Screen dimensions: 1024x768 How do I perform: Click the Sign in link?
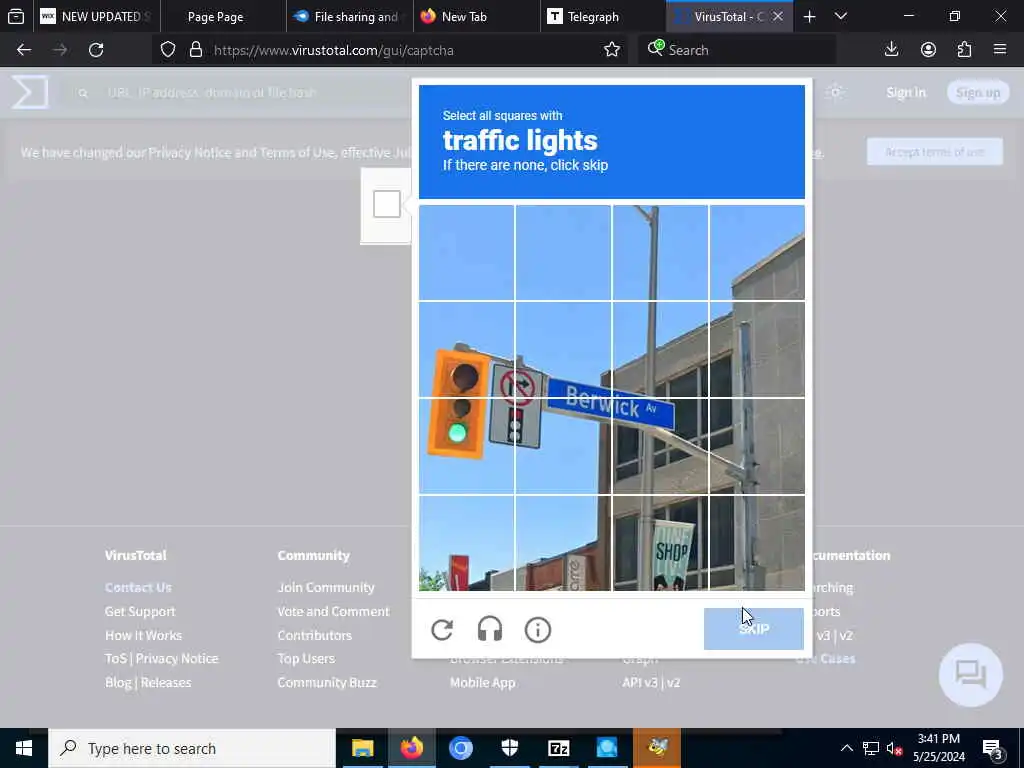[x=906, y=93]
